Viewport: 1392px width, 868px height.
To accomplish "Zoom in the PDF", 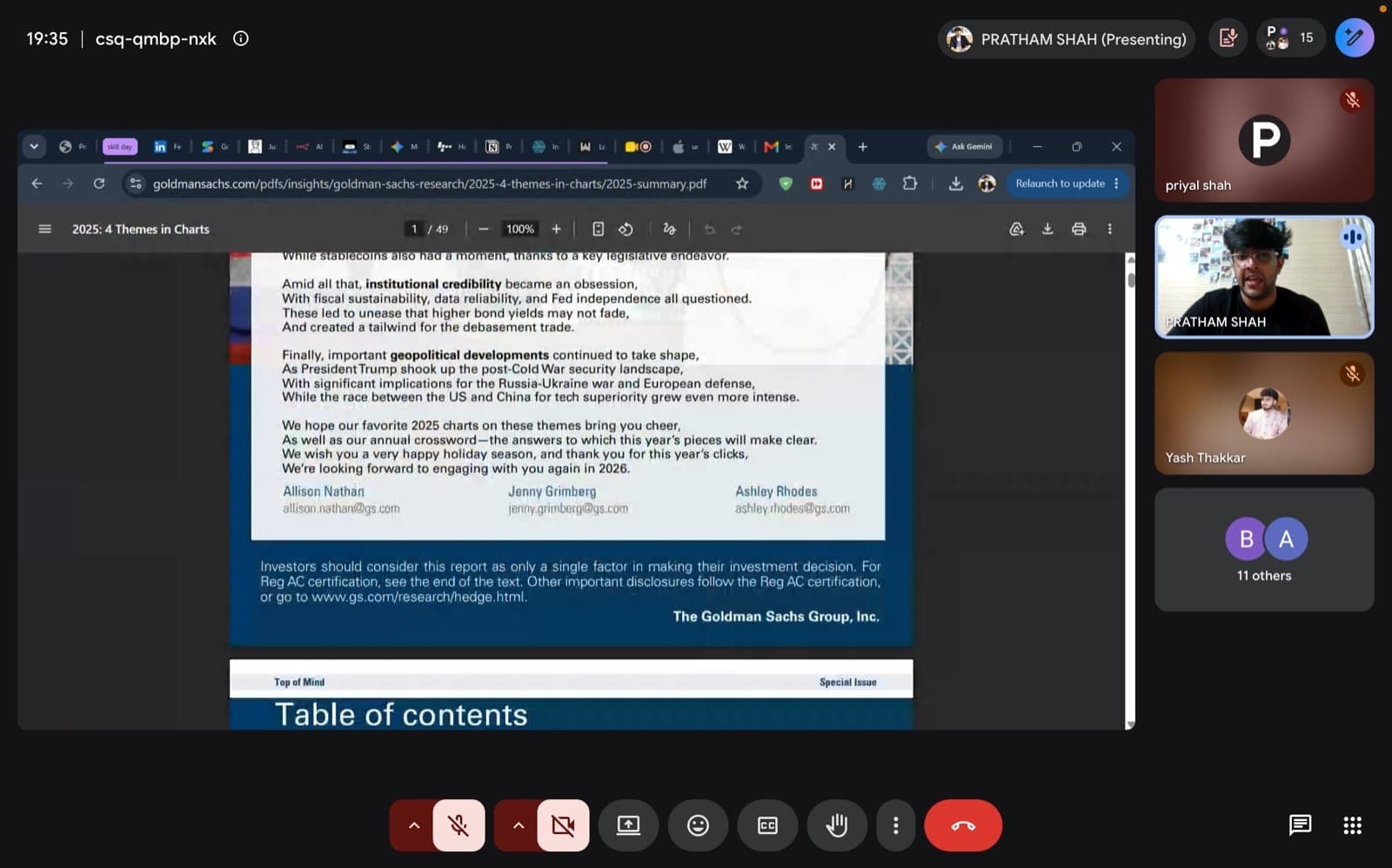I will tap(556, 229).
